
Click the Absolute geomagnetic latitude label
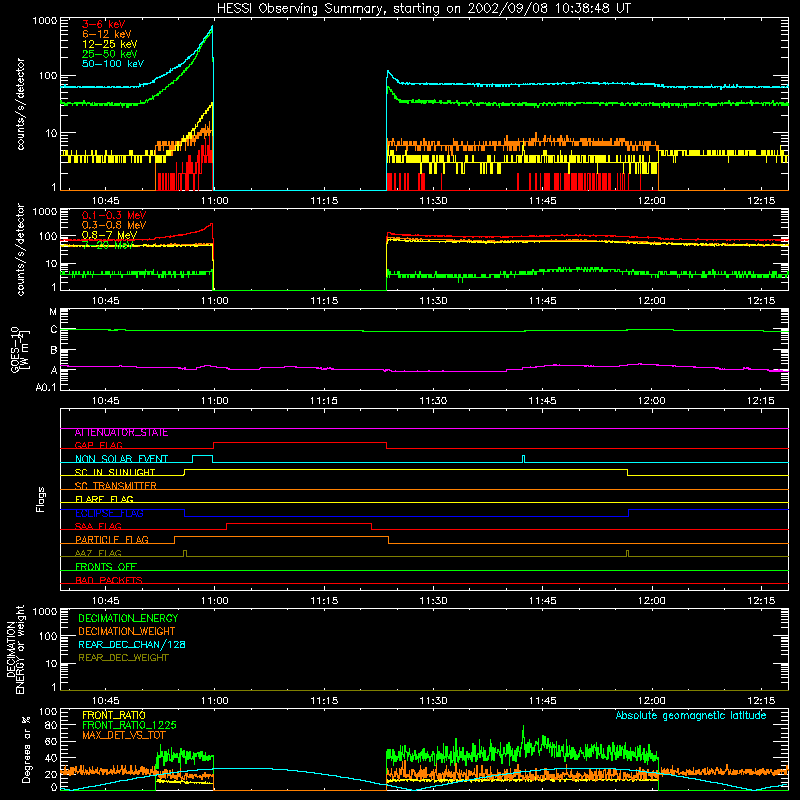click(x=691, y=716)
